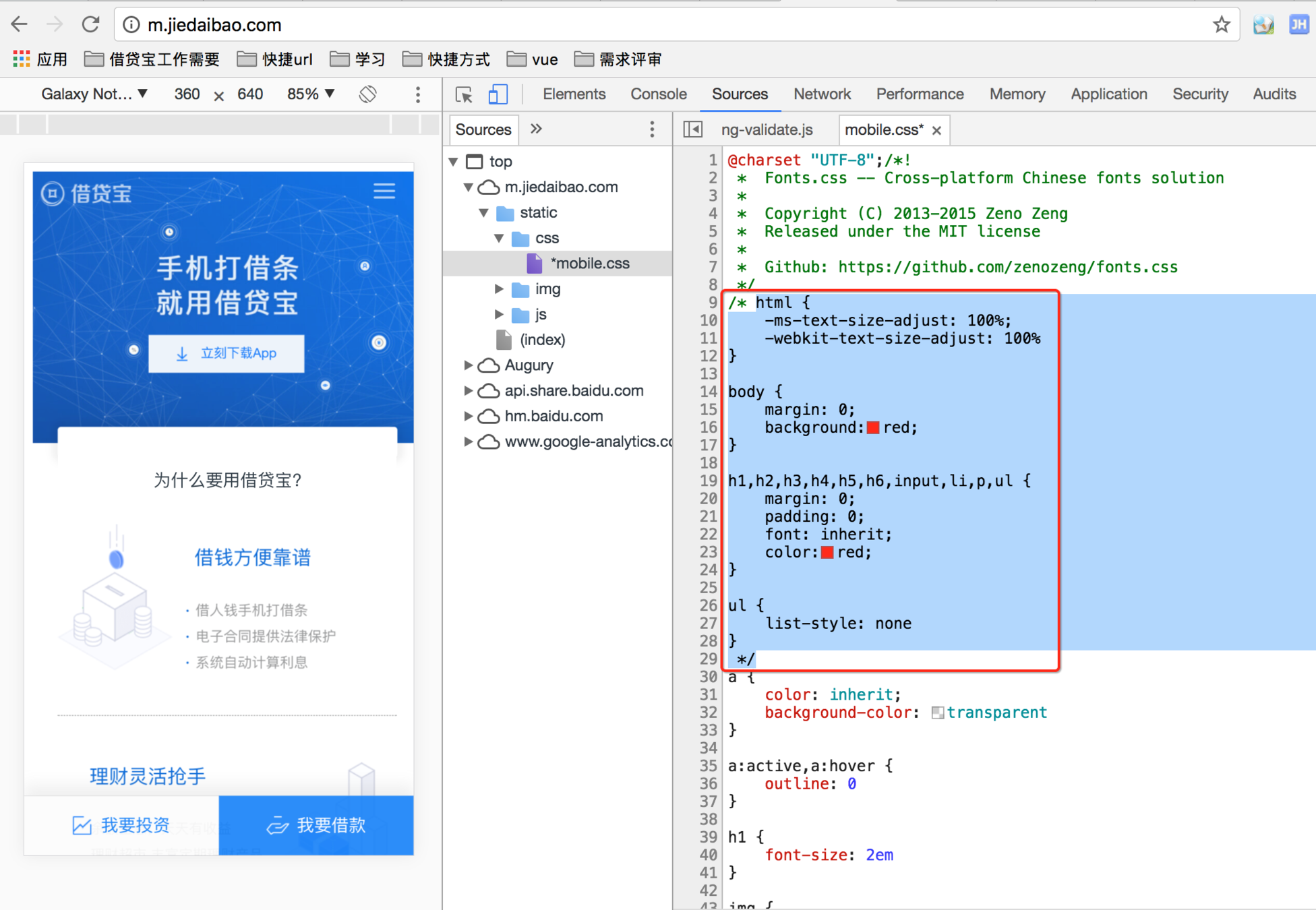Image resolution: width=1316 pixels, height=910 pixels.
Task: Collapse the css folder in tree
Action: [x=499, y=238]
